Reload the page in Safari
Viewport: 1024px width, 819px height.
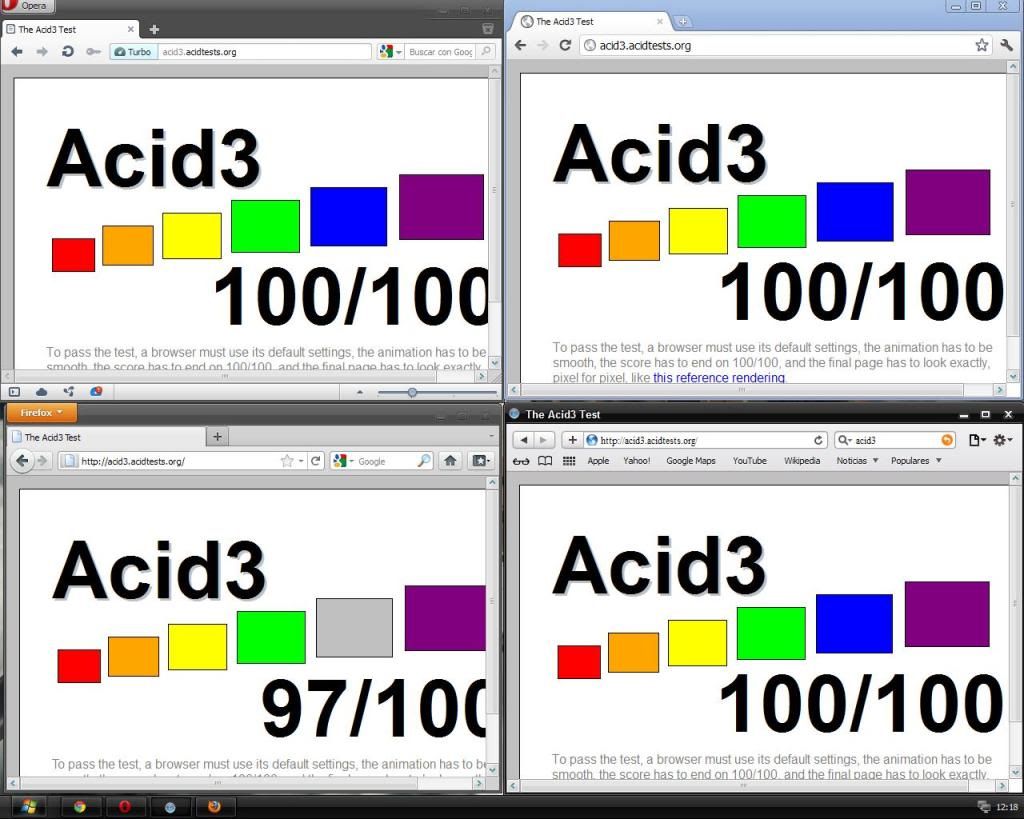(x=818, y=440)
